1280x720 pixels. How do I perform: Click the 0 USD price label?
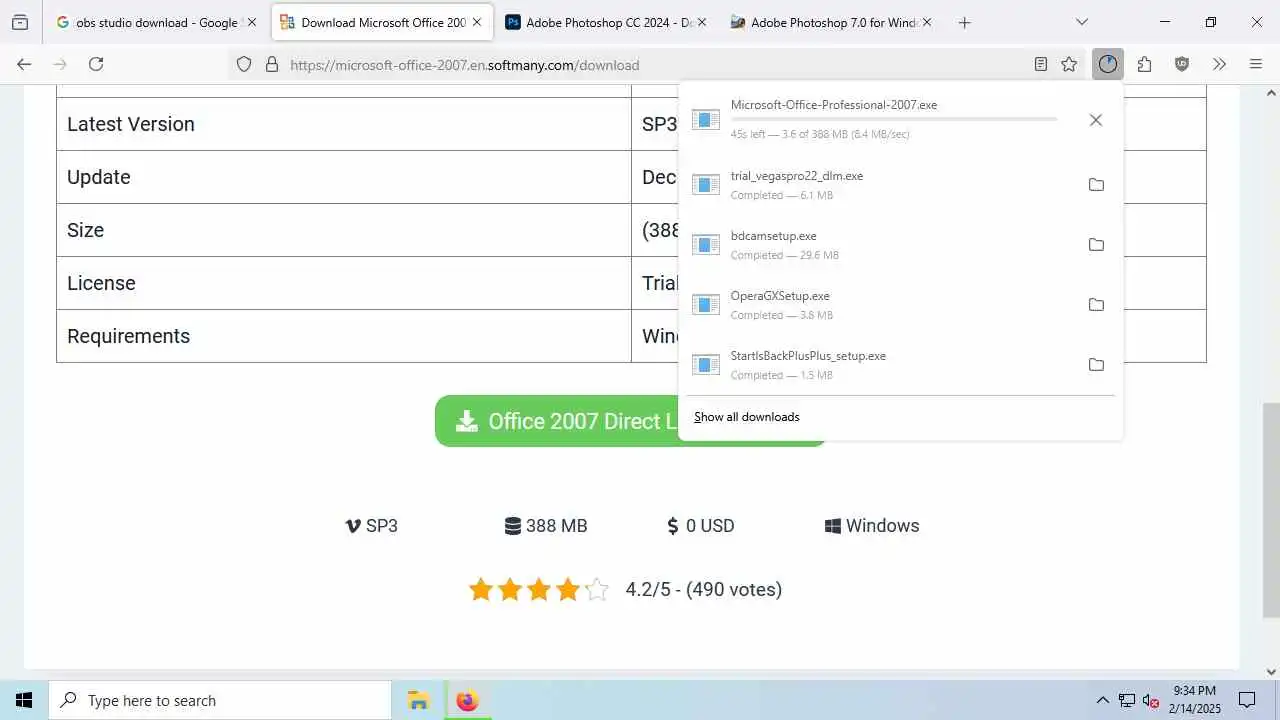(x=701, y=526)
